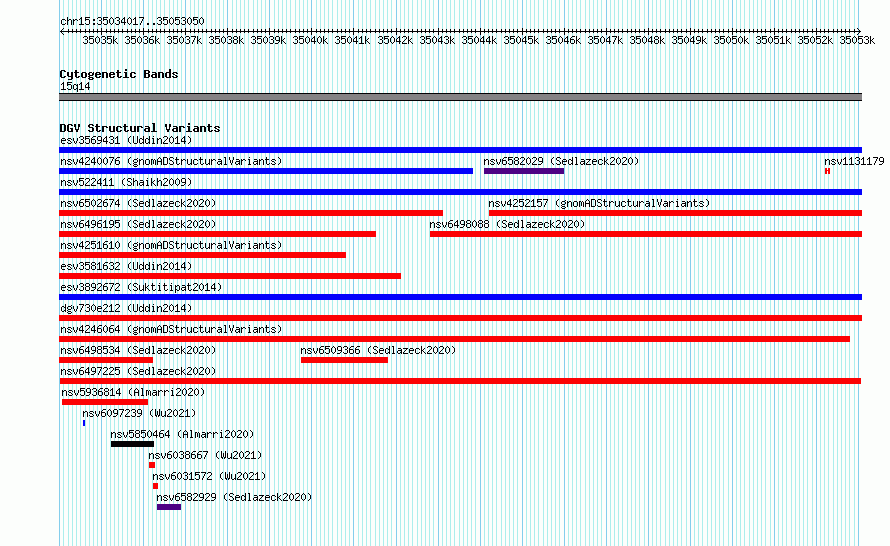Click the nsv5936814 (Almarri2020) red bar
The image size is (890, 546).
[105, 402]
